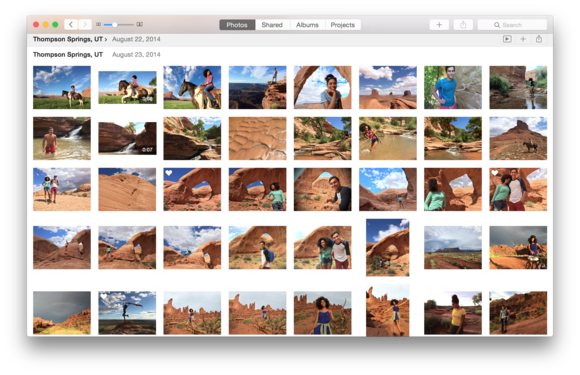Click the large thumbnails icon by zoom slider
580x375 pixels.
click(x=139, y=24)
